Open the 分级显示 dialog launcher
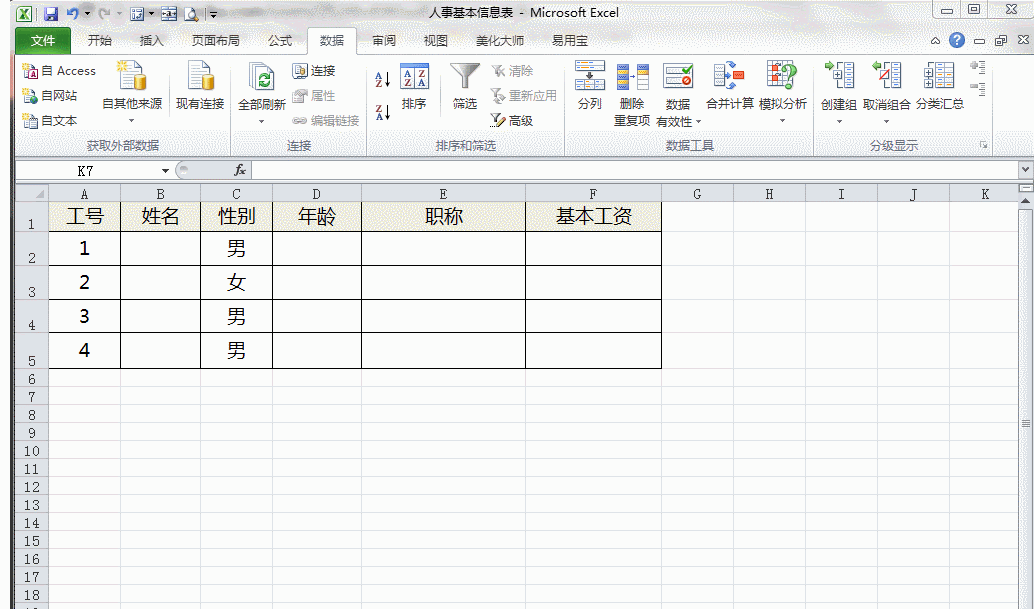1034x609 pixels. click(x=983, y=145)
